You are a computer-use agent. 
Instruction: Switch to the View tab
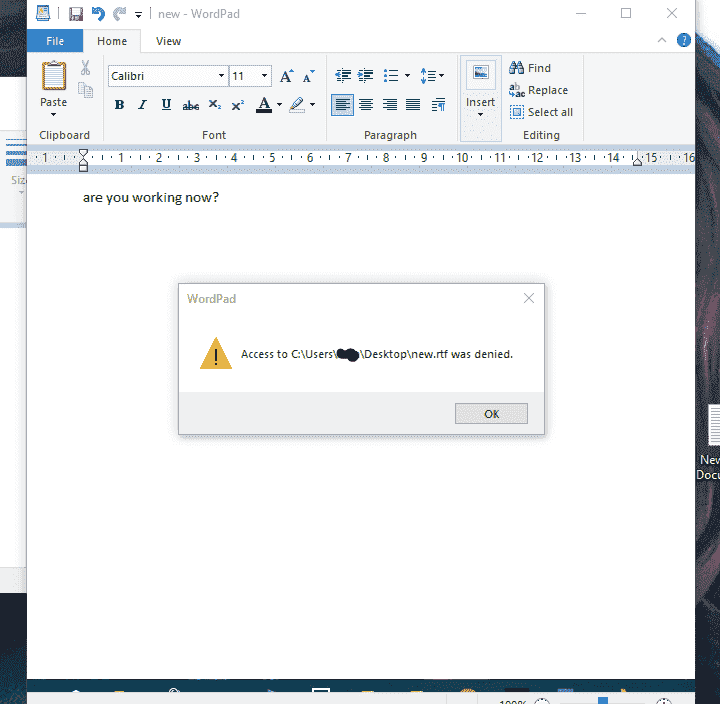(x=169, y=41)
